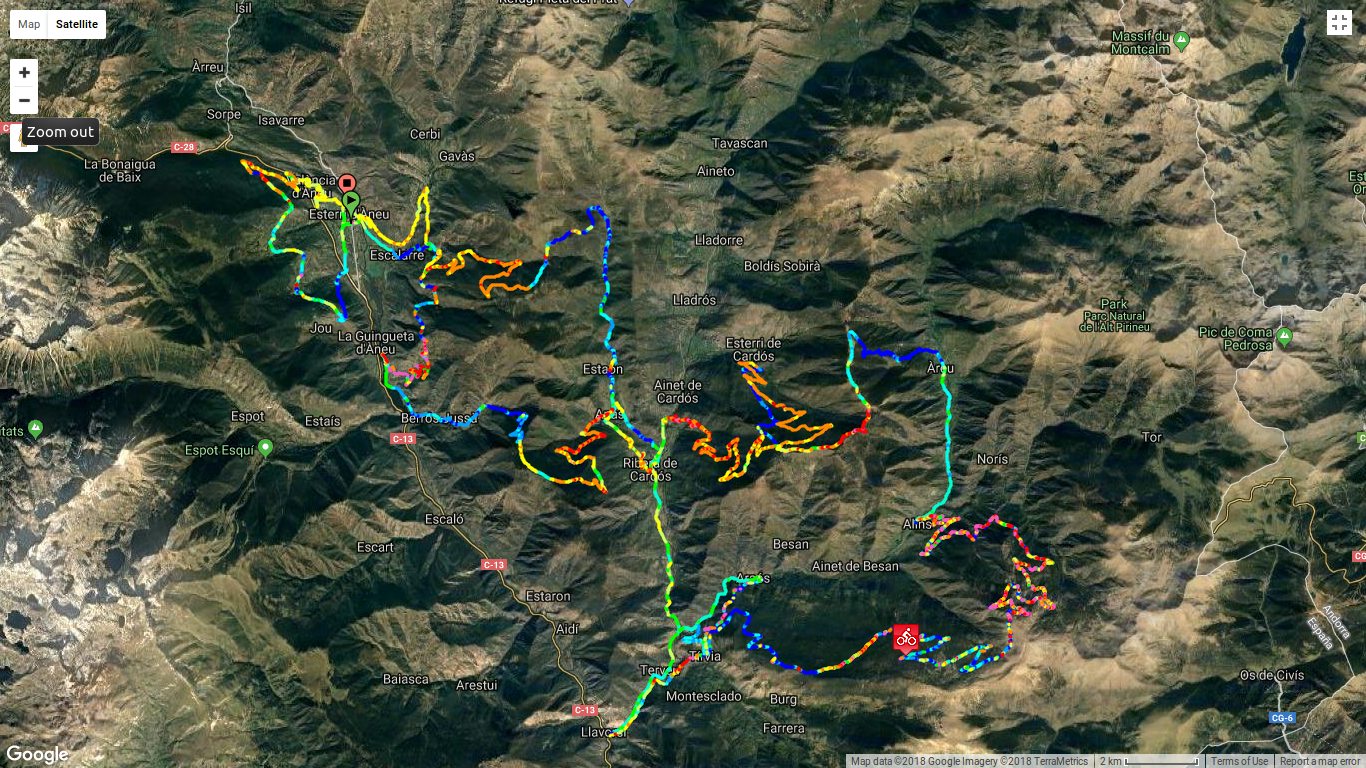This screenshot has width=1366, height=768.
Task: Click the C-13 road badge near Escaló
Action: [x=494, y=565]
